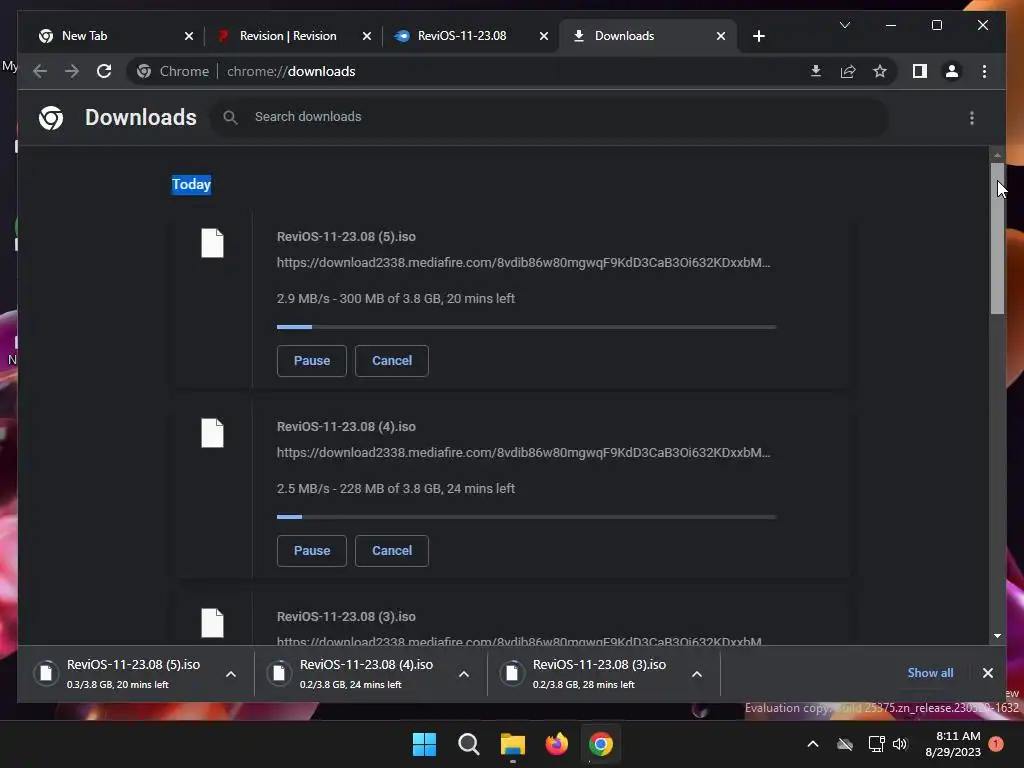This screenshot has height=768, width=1024.
Task: Close the ReviOS-11-23.08 tab
Action: click(543, 36)
